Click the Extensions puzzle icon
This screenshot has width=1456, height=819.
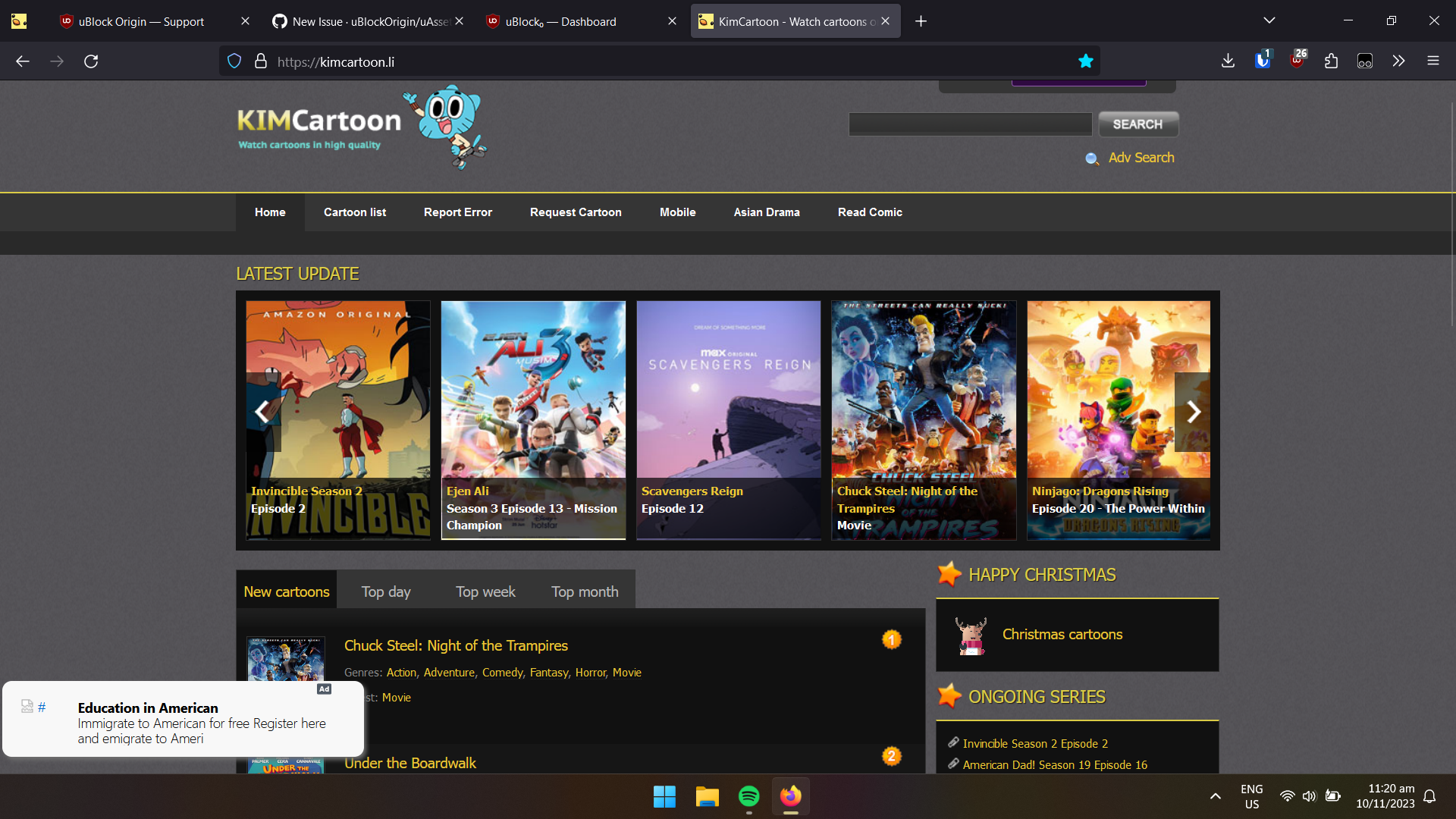[1331, 61]
